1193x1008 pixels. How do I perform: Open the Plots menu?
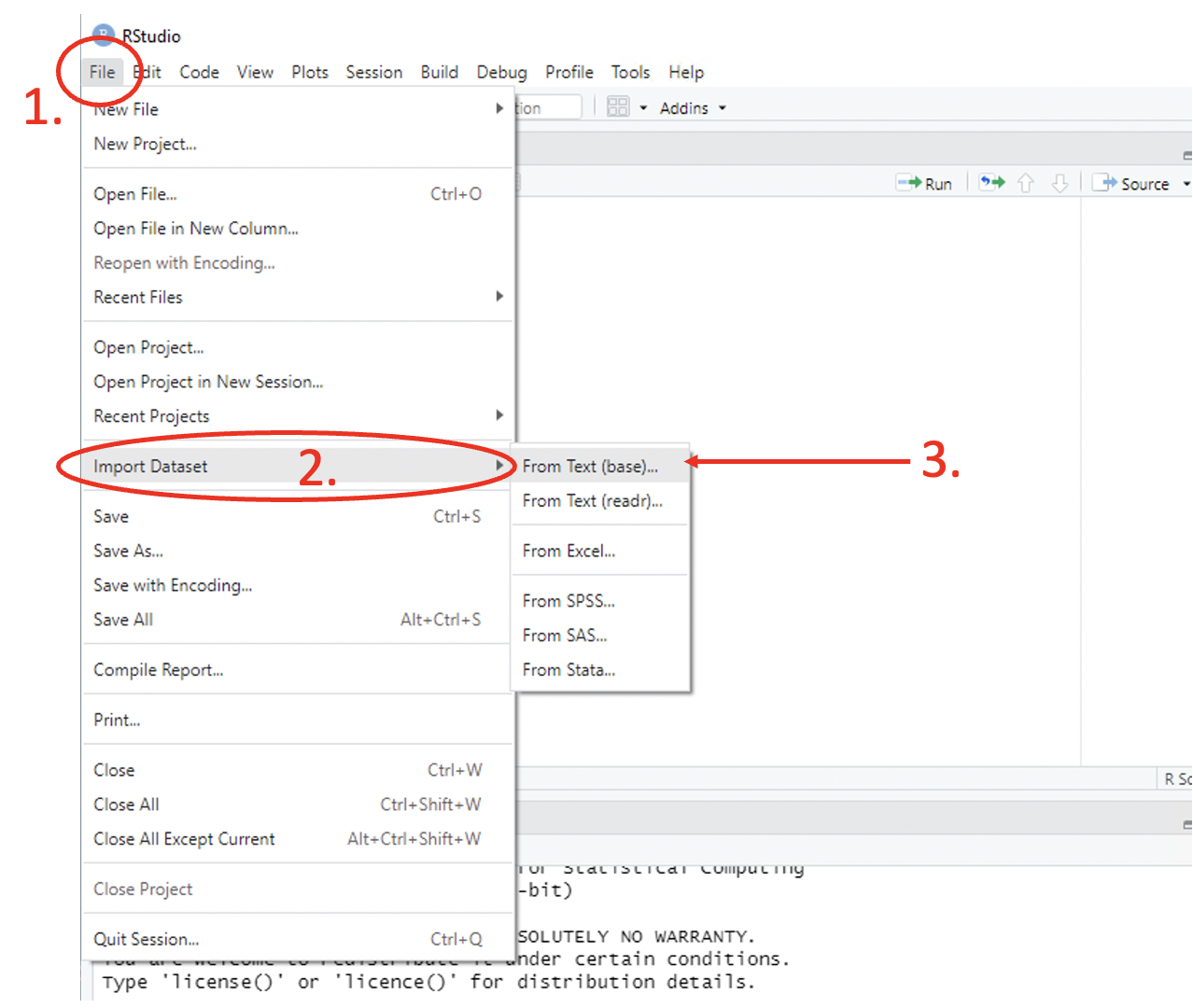tap(310, 72)
